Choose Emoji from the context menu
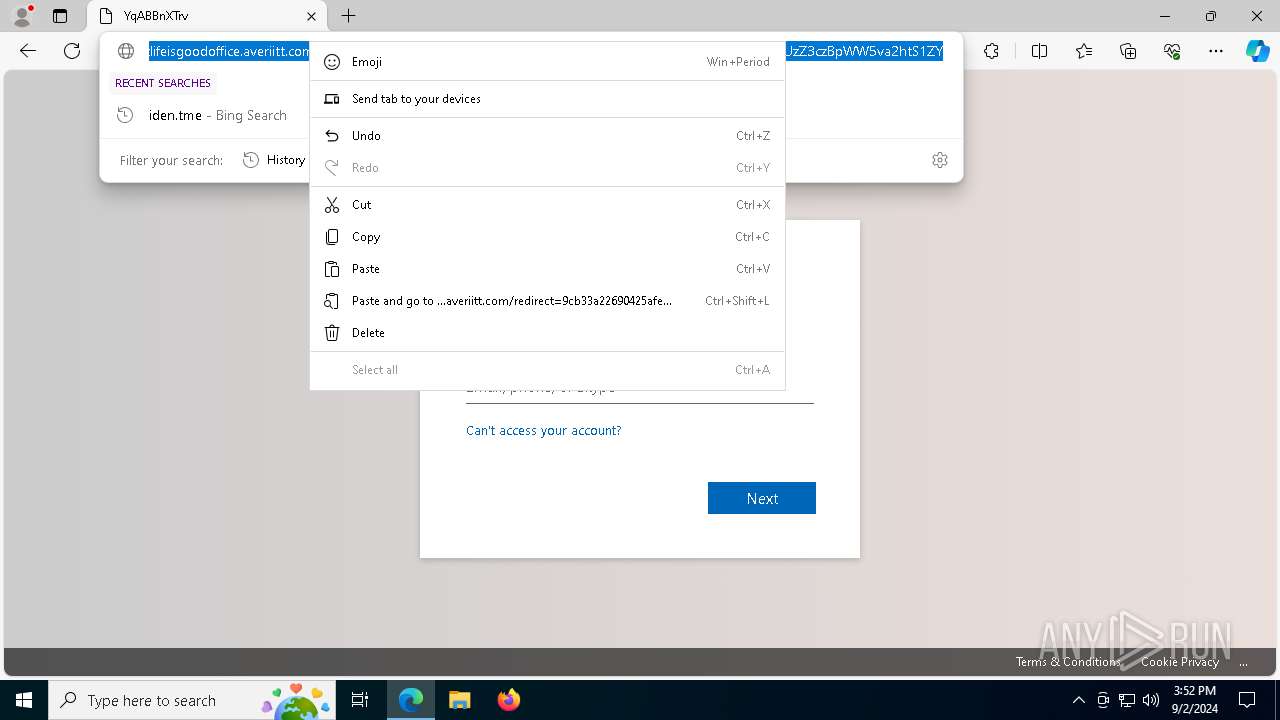Screen dimensions: 1280x720 [x=547, y=62]
